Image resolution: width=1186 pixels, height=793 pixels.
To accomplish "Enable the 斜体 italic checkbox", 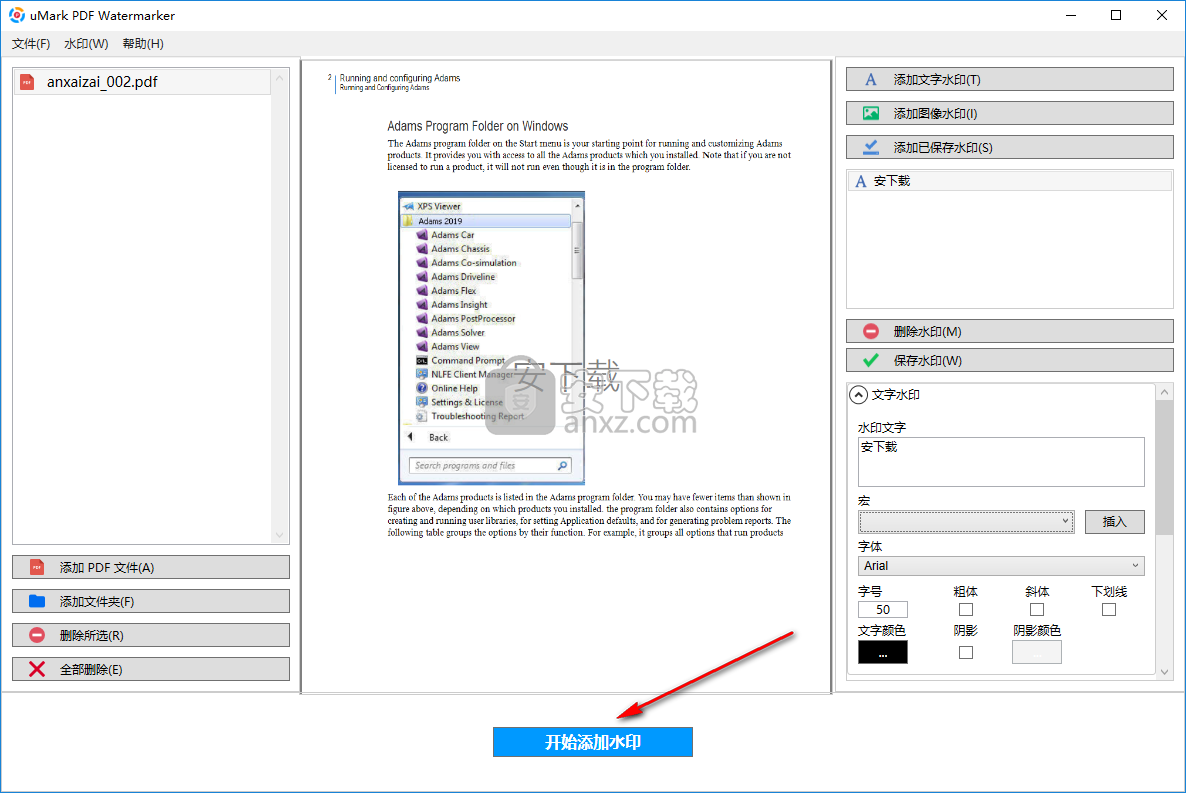I will [1037, 610].
